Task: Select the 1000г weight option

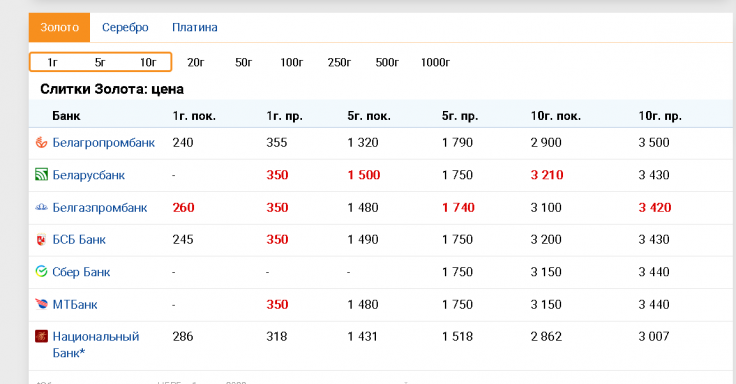Action: (x=435, y=62)
